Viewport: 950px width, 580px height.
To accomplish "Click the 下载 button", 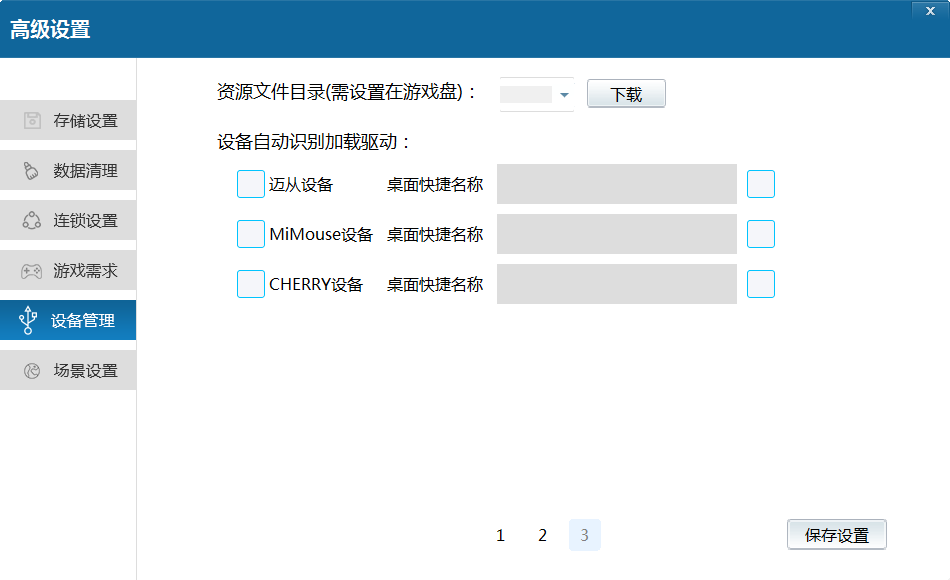I will click(626, 93).
